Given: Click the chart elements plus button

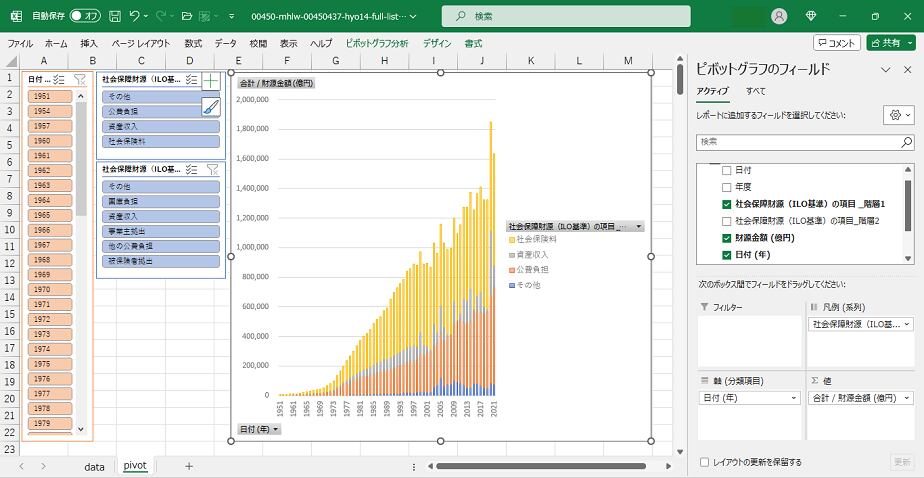Looking at the screenshot, I should click(211, 81).
